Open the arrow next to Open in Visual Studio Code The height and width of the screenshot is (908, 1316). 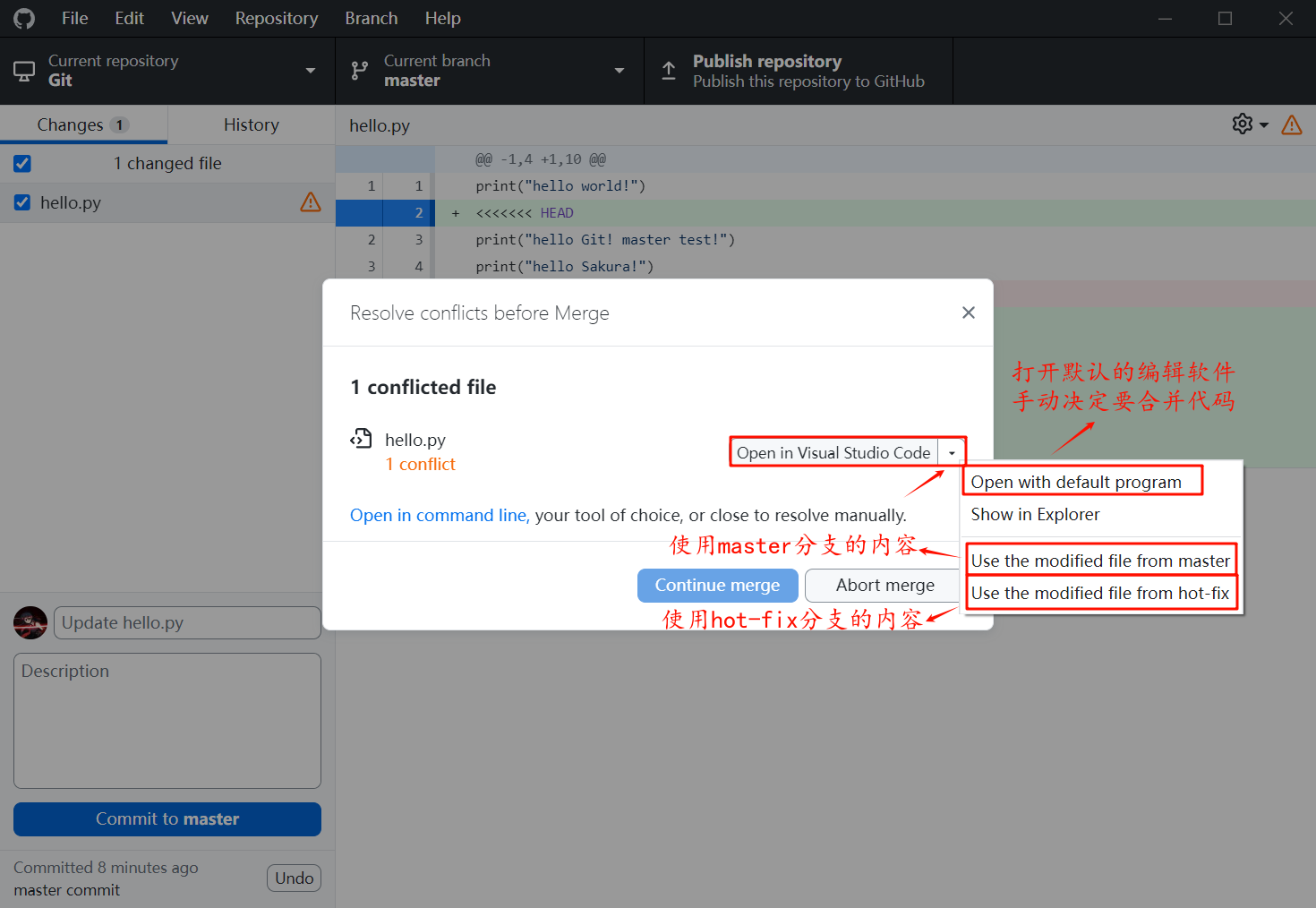952,453
